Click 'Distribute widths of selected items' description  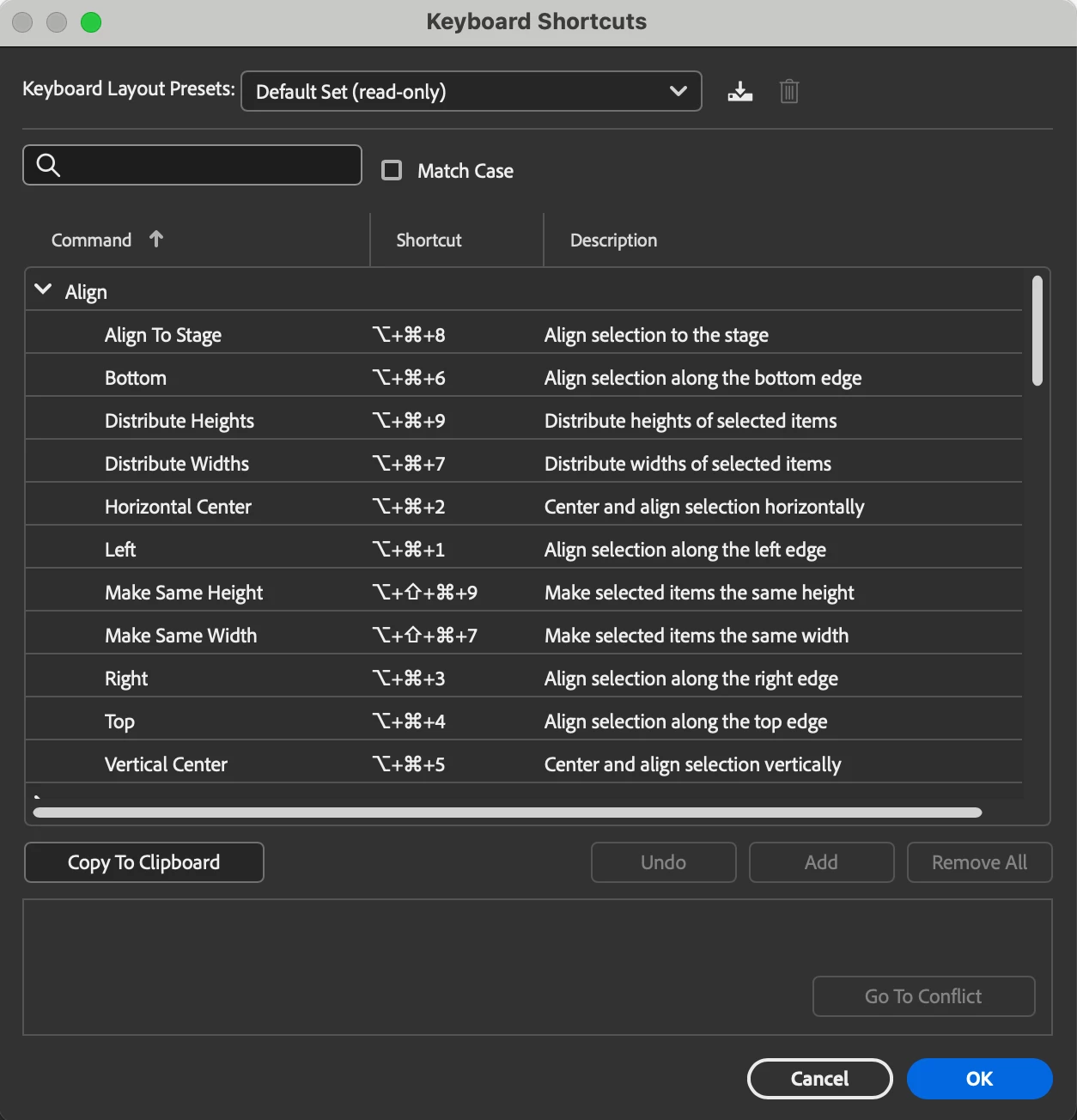tap(688, 464)
